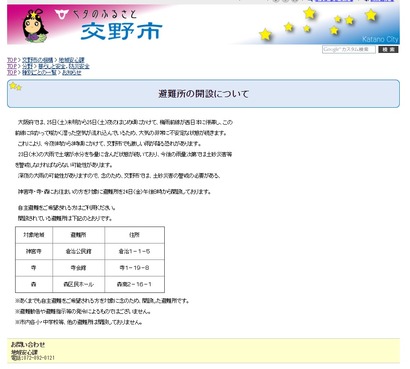Click the 避難所の開設について page heading

click(x=203, y=94)
